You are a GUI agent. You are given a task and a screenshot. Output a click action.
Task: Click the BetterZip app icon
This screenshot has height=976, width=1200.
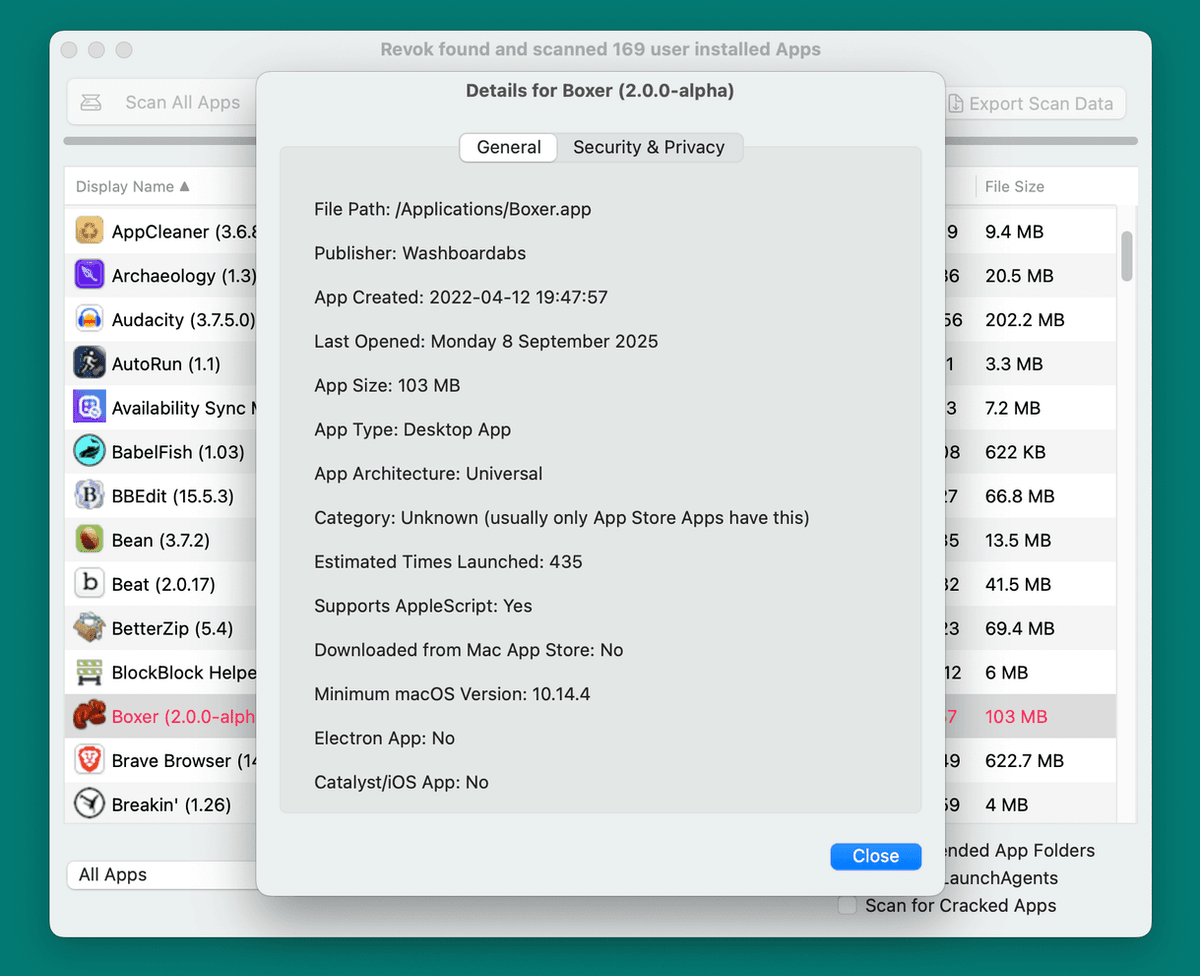coord(90,629)
